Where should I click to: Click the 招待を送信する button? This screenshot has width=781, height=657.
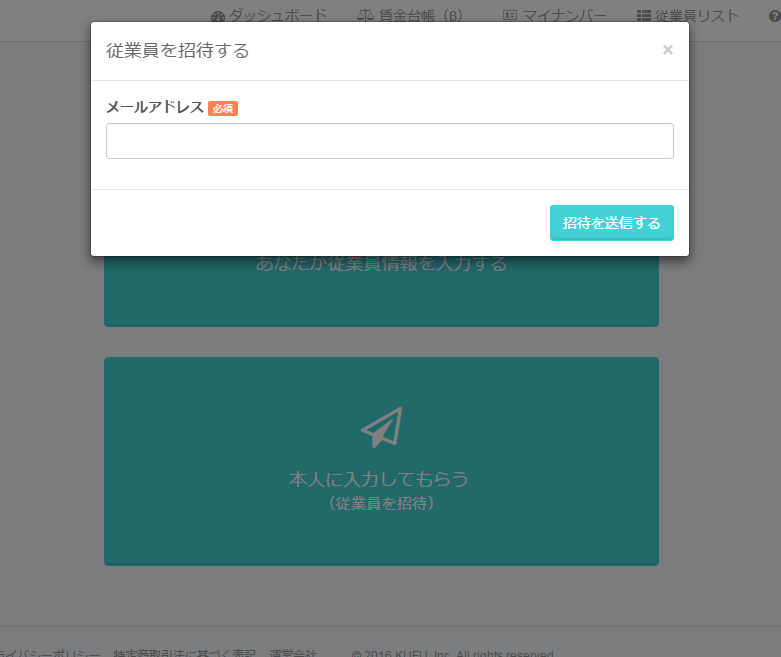(x=612, y=223)
